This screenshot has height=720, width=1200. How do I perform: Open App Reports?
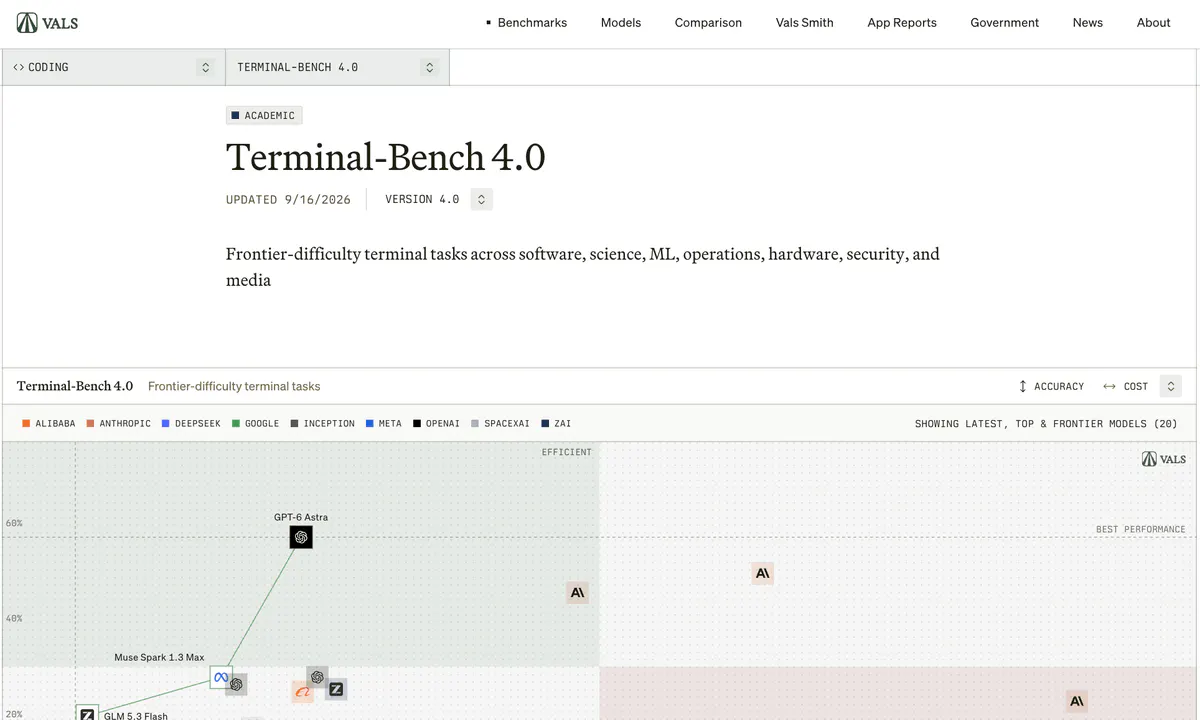902,22
